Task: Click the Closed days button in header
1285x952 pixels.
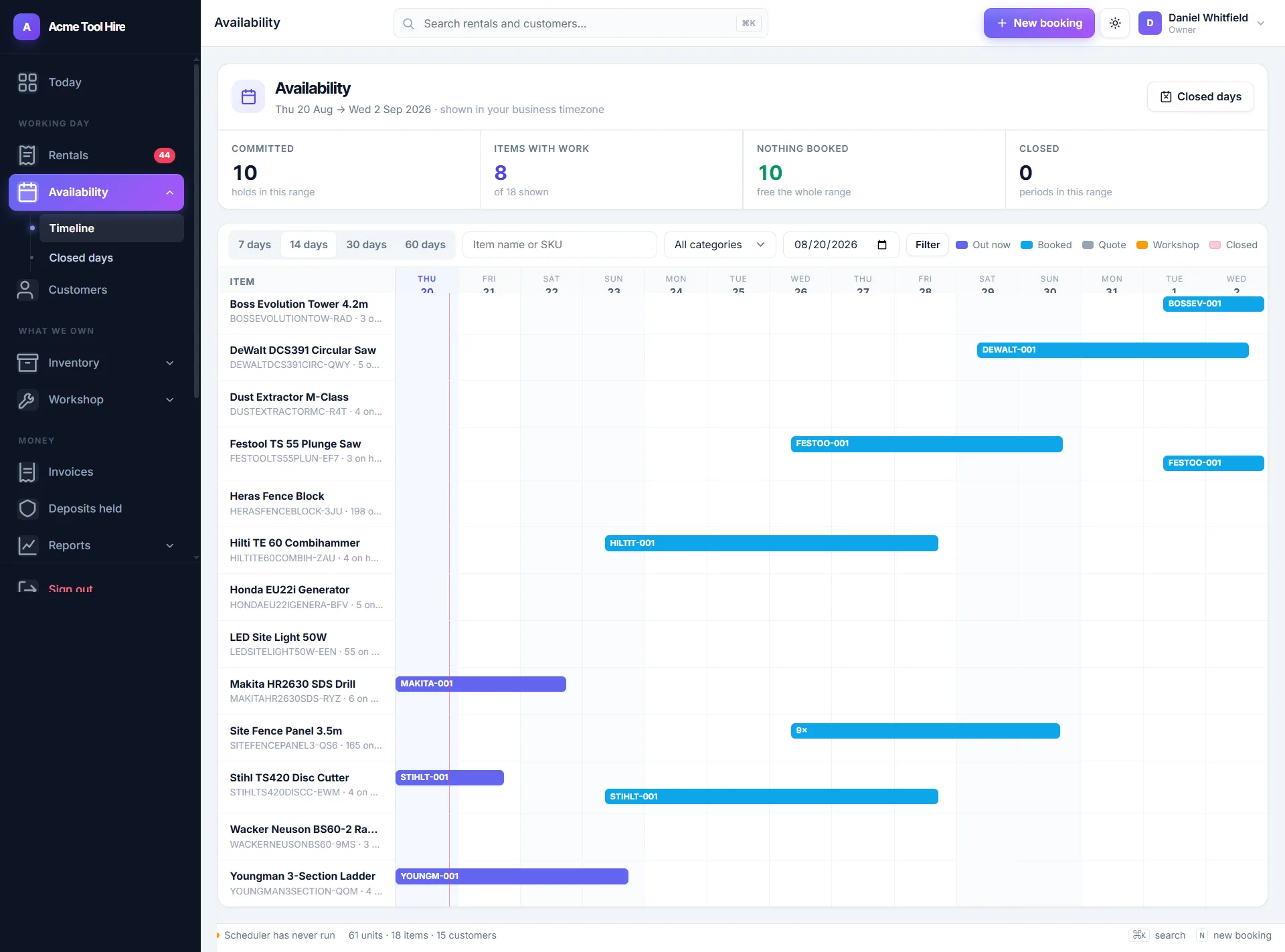Action: [x=1200, y=97]
